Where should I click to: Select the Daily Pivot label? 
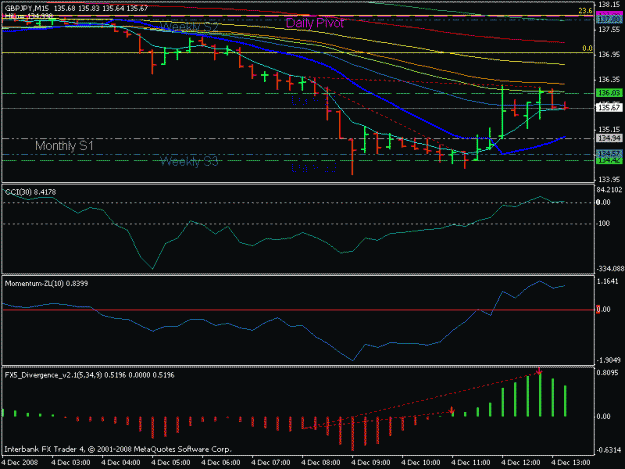click(314, 23)
